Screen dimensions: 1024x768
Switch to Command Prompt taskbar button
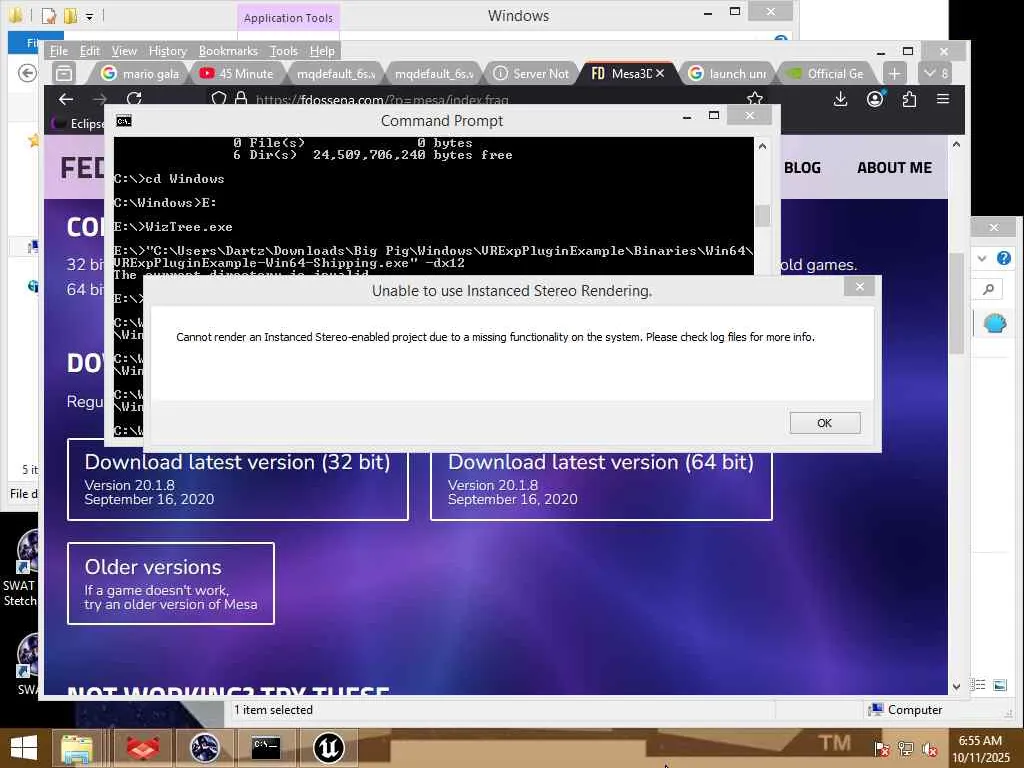(x=266, y=748)
